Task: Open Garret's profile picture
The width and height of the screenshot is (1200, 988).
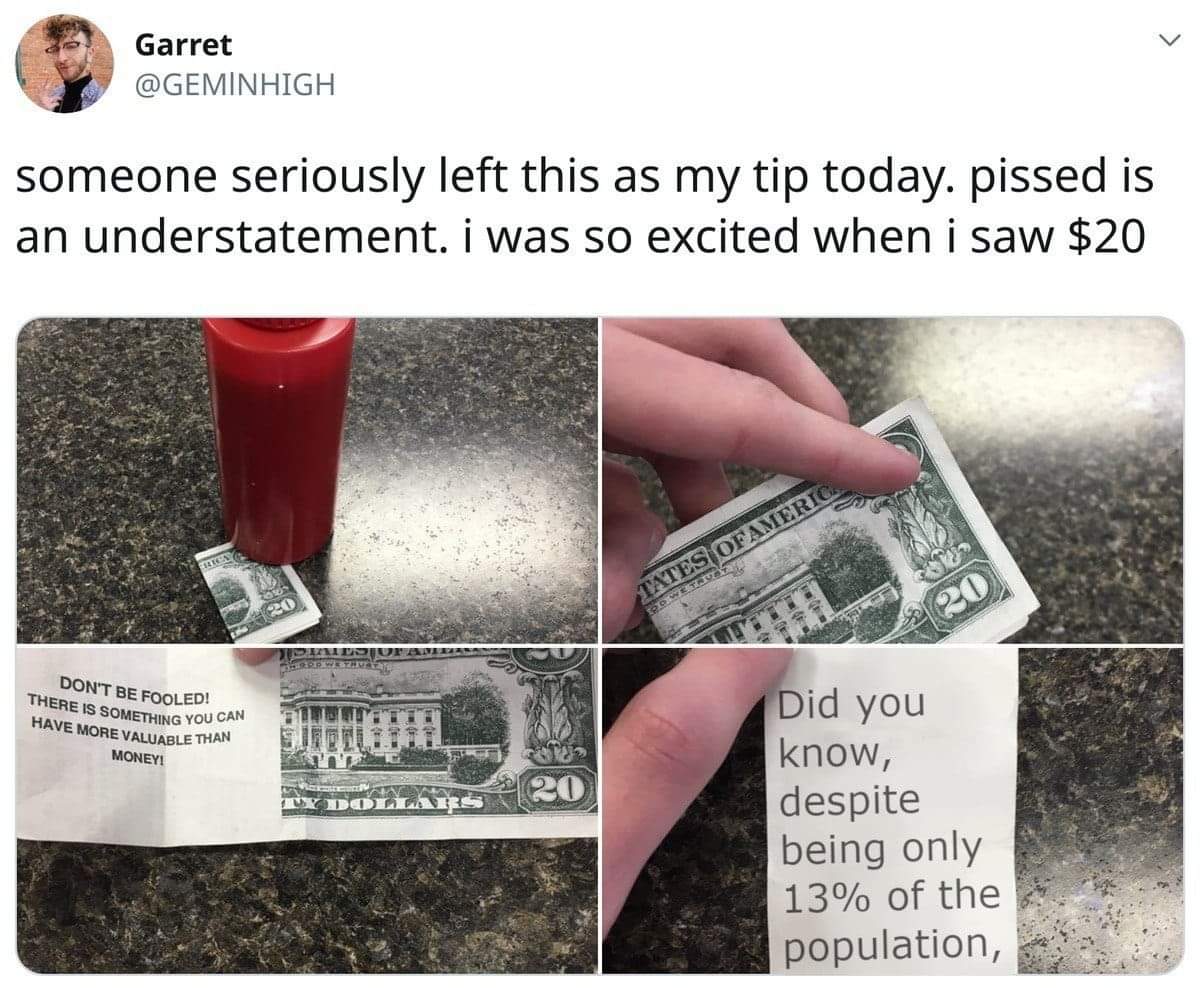Action: click(64, 64)
